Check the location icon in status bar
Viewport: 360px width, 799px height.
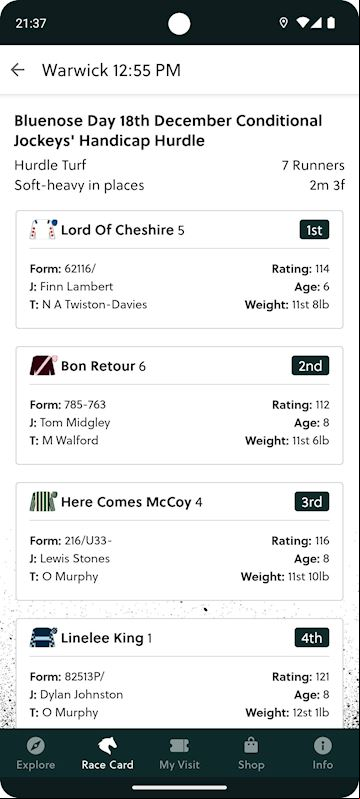tap(284, 23)
